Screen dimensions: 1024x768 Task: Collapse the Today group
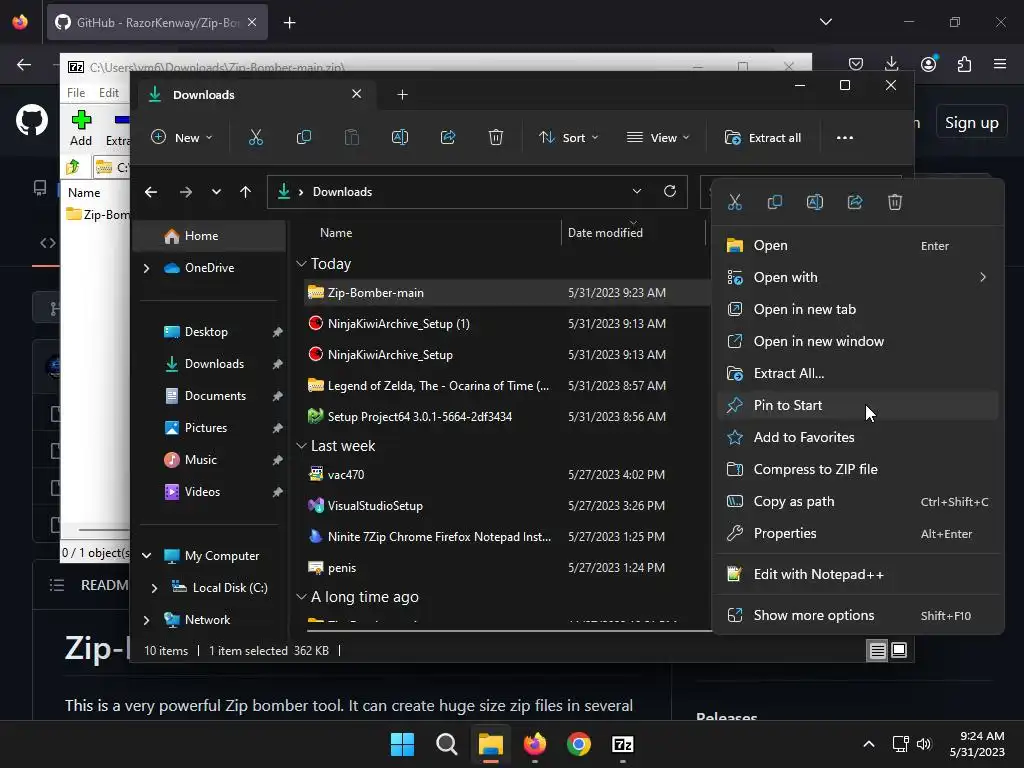(x=301, y=264)
